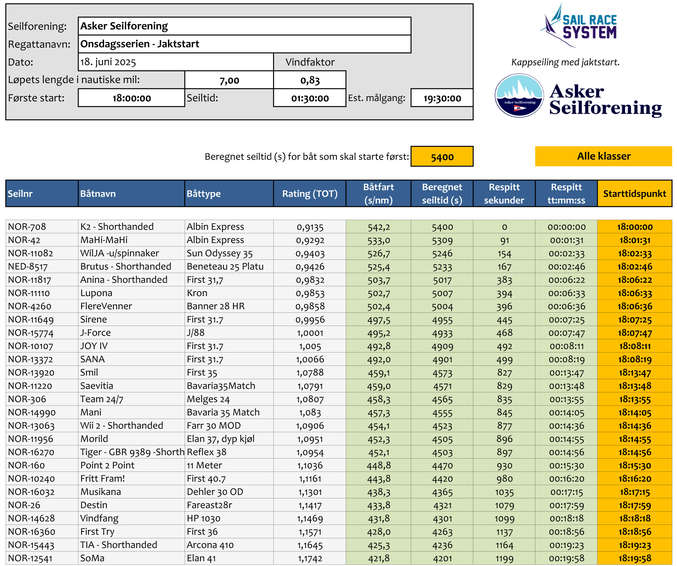Click the Alle klasser button

click(603, 156)
